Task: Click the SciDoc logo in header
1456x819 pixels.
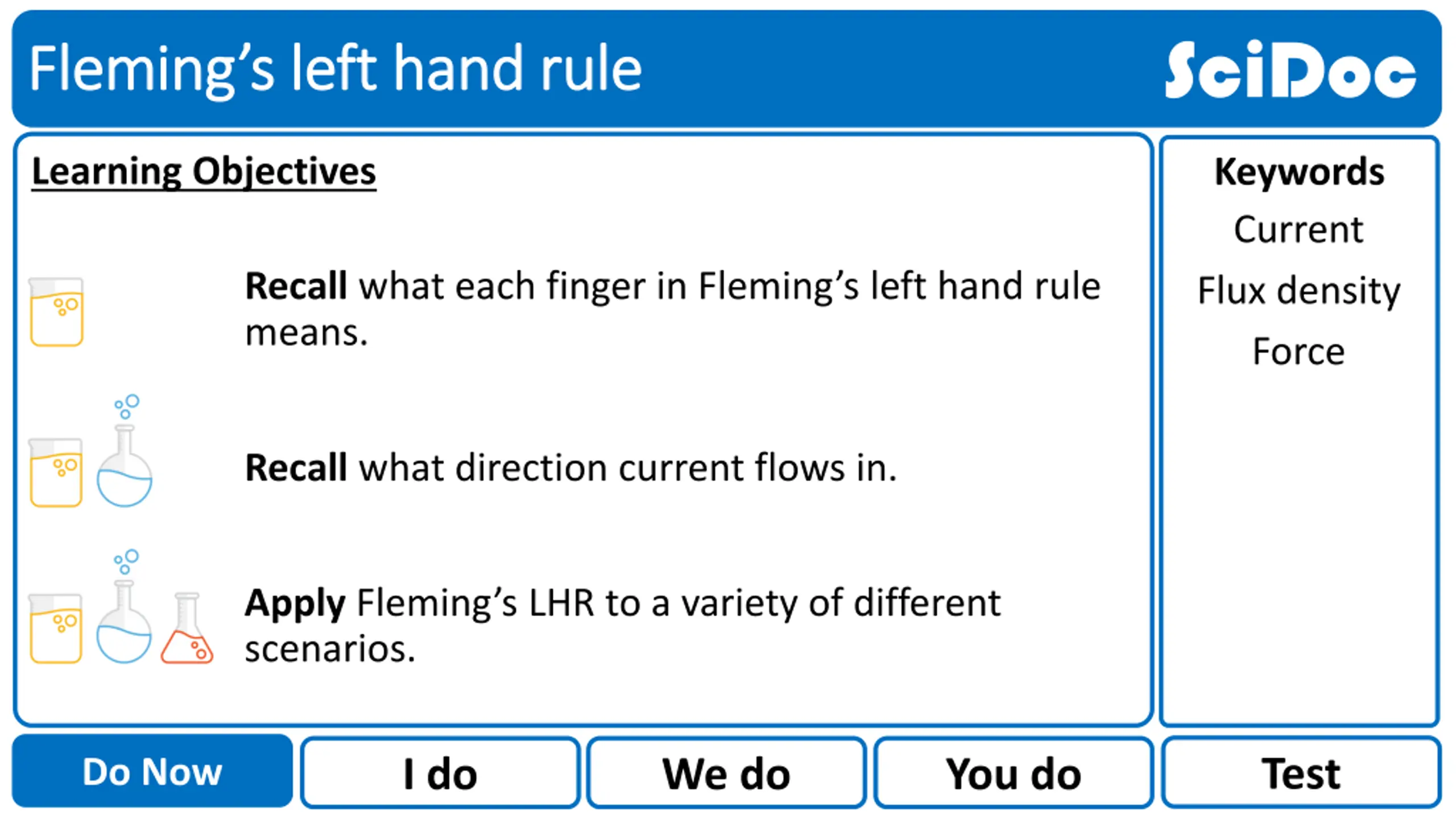Action: (1290, 69)
